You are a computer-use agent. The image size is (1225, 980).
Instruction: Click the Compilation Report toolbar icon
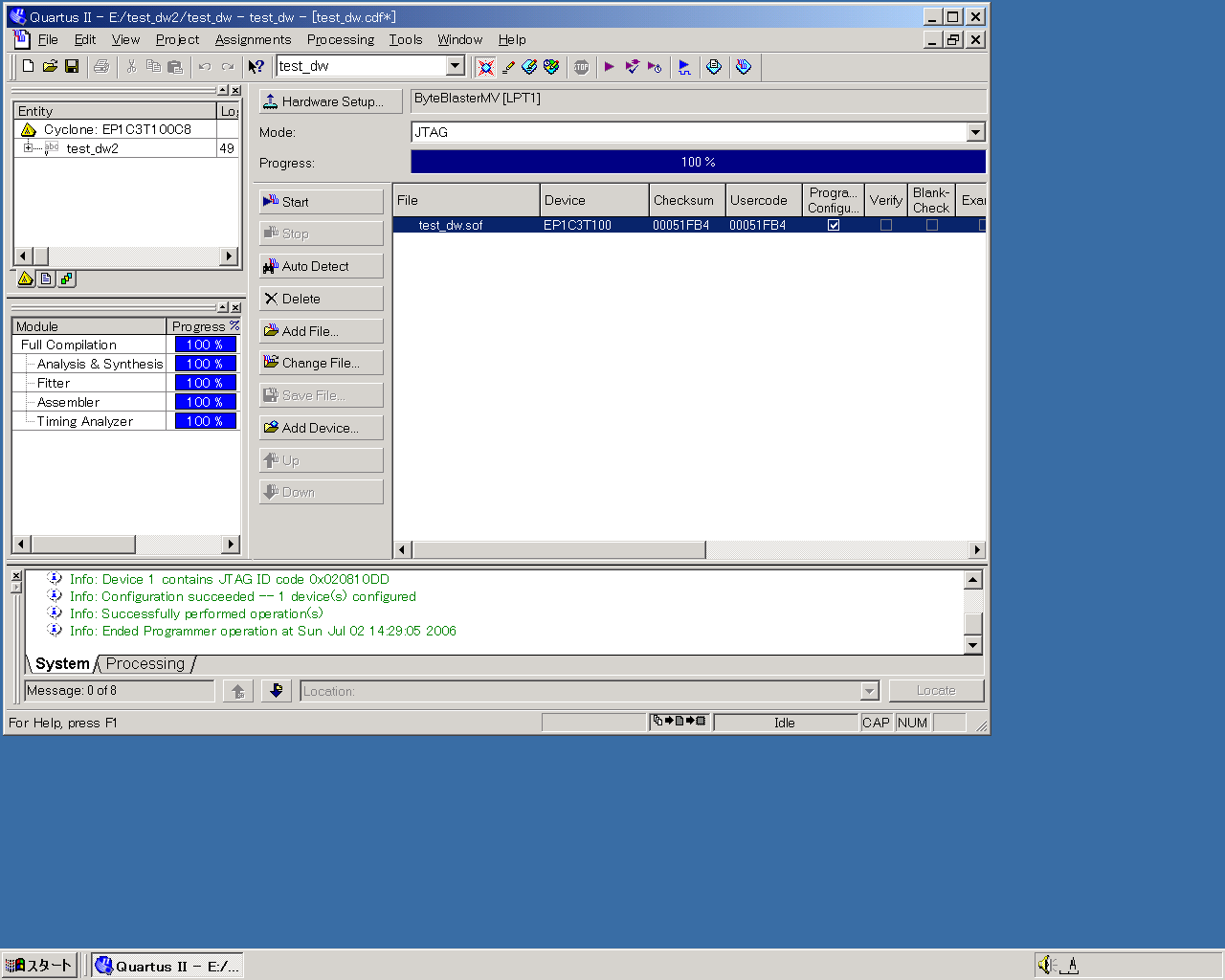pos(714,67)
